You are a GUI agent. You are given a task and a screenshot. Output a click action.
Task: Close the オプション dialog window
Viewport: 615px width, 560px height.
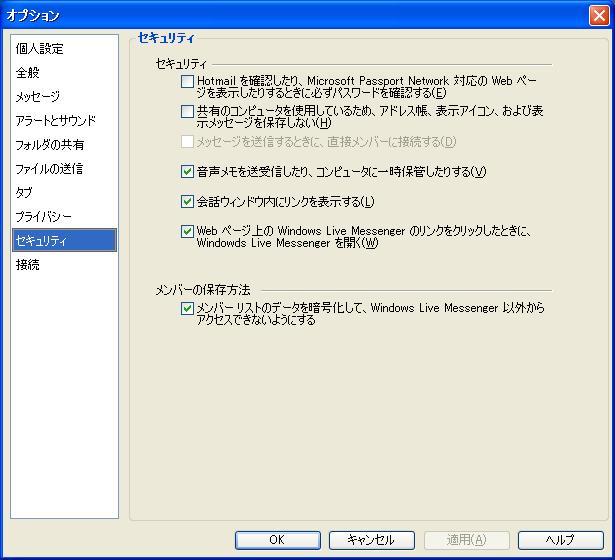coord(599,16)
